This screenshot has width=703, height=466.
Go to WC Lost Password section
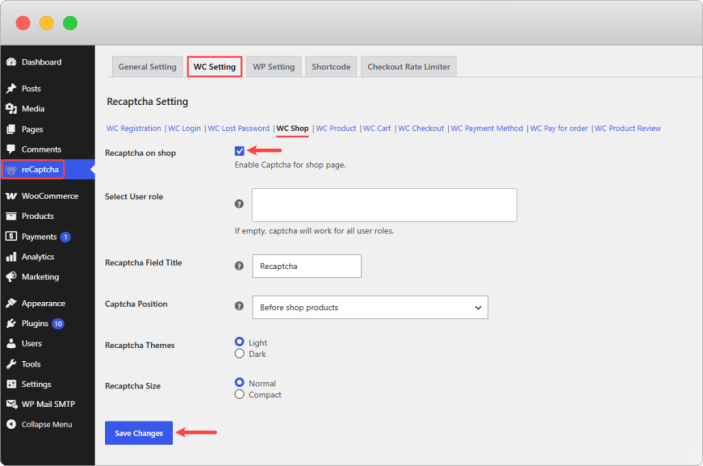pos(239,128)
